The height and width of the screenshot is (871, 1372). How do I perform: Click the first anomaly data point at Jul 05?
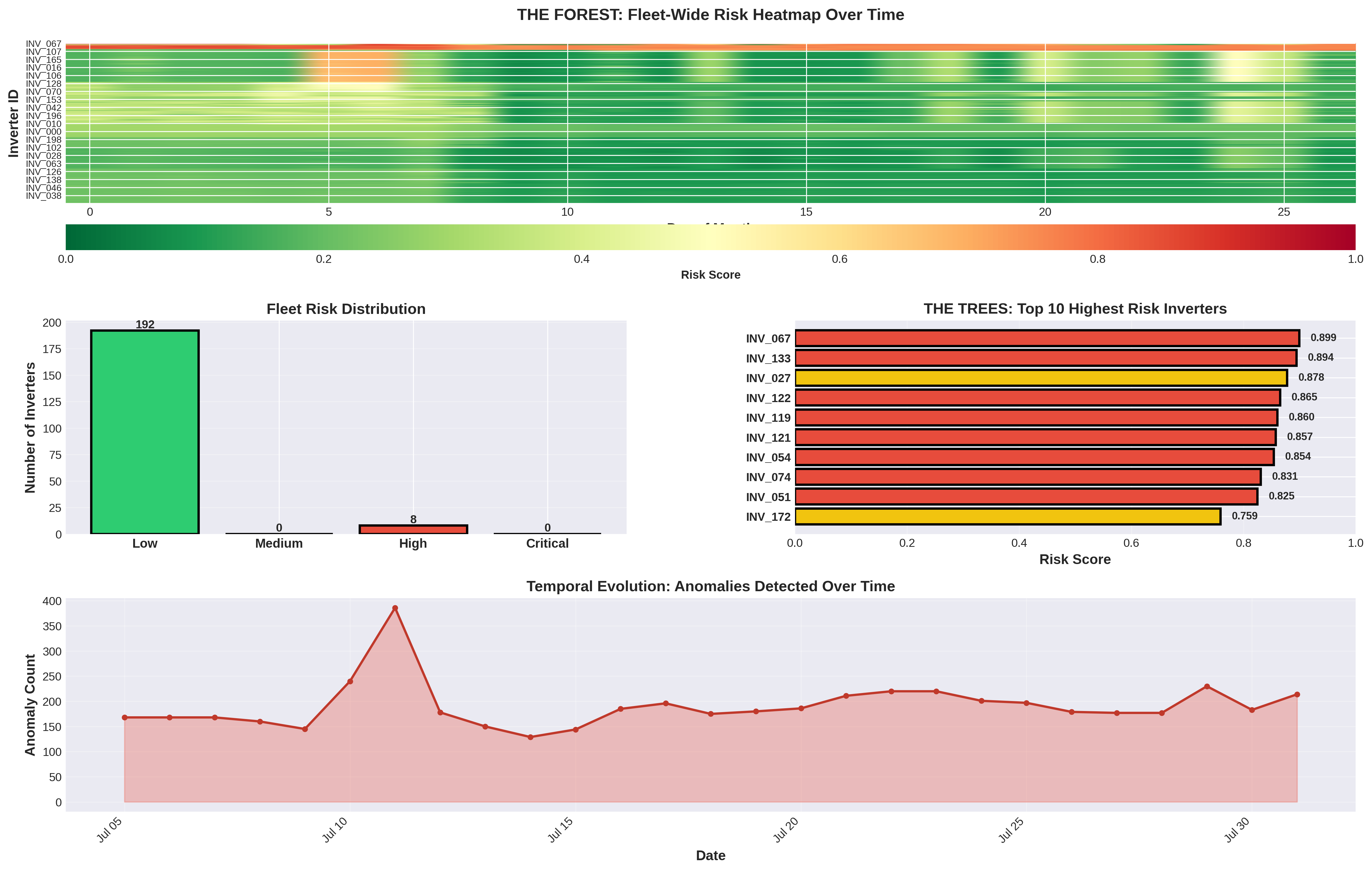pos(125,718)
